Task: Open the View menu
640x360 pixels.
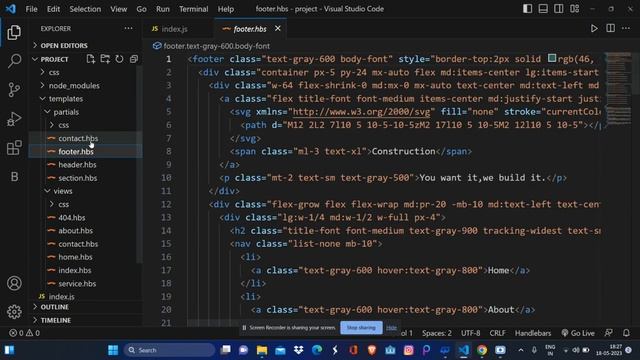Action: coord(118,9)
